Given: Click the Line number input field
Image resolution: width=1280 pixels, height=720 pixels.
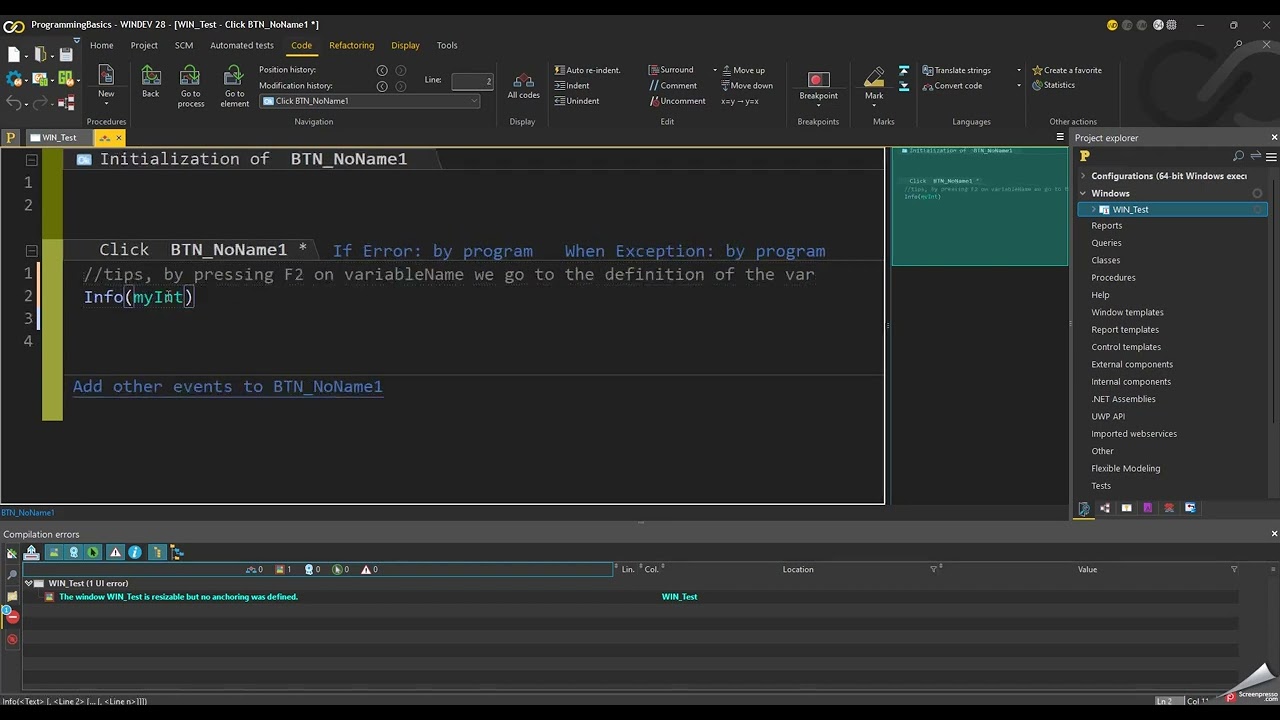Looking at the screenshot, I should coord(472,80).
